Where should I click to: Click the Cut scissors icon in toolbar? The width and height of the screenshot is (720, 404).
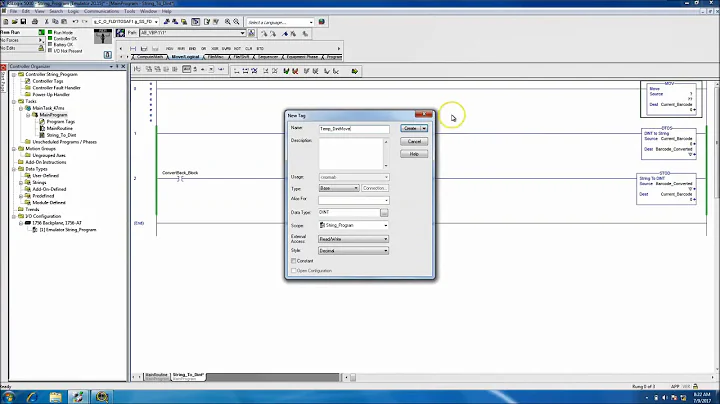[46, 22]
